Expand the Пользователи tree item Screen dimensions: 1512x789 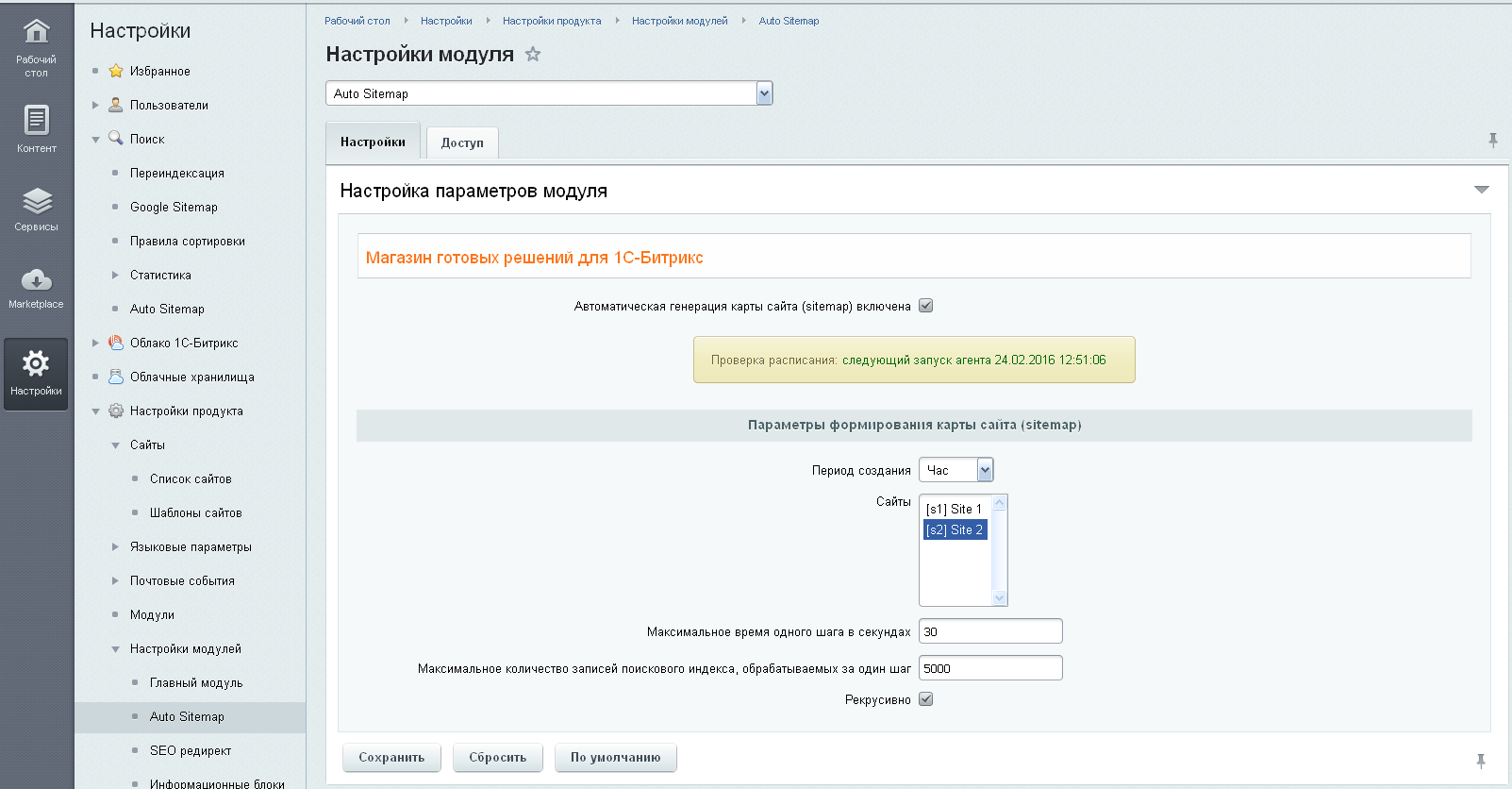pos(95,106)
